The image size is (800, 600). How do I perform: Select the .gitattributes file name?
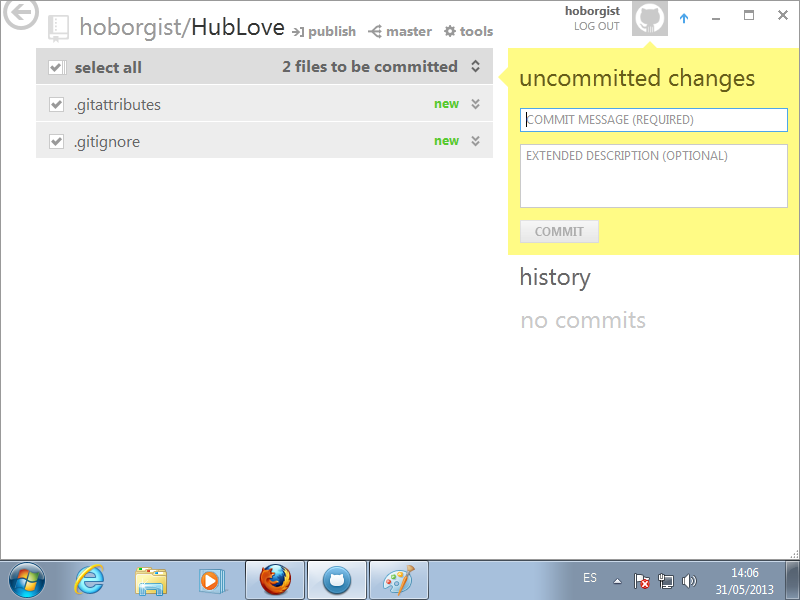(117, 105)
